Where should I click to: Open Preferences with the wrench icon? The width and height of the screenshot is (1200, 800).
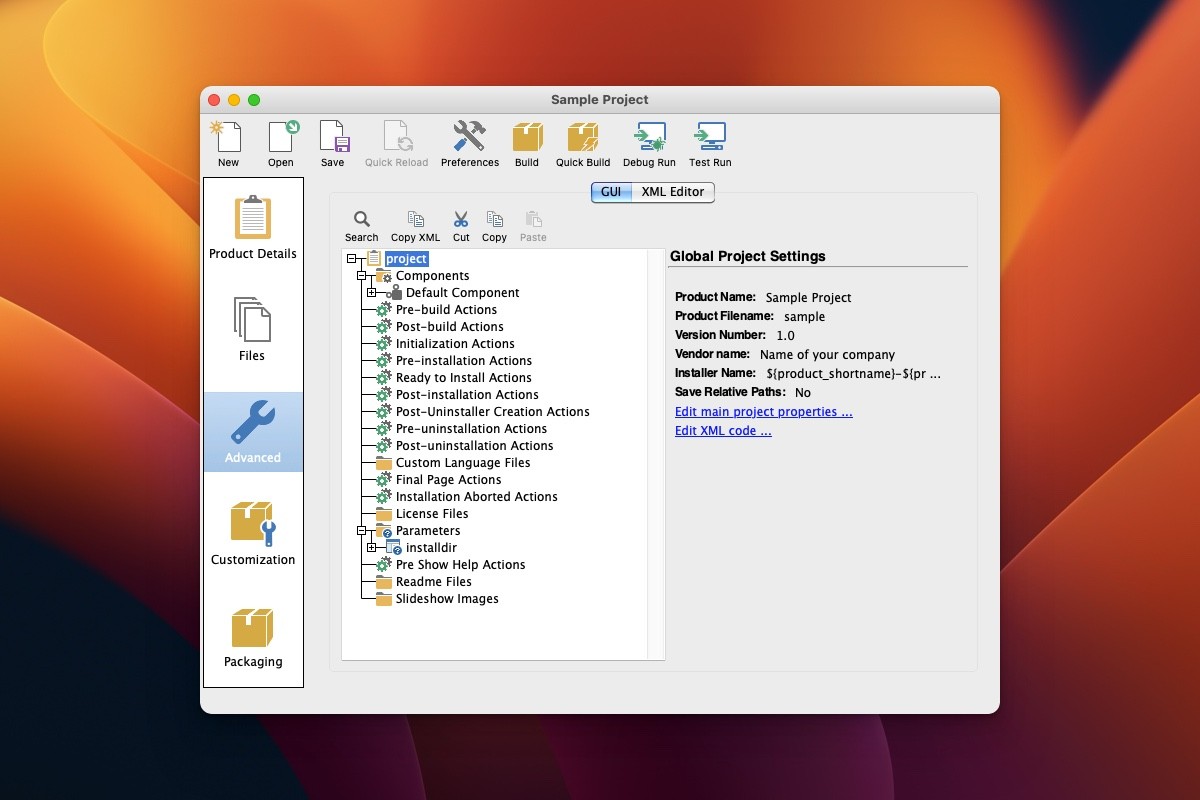click(x=469, y=140)
